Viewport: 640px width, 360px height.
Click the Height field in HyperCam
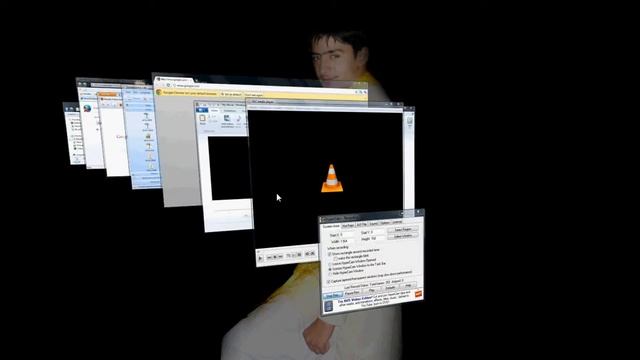[x=378, y=238]
